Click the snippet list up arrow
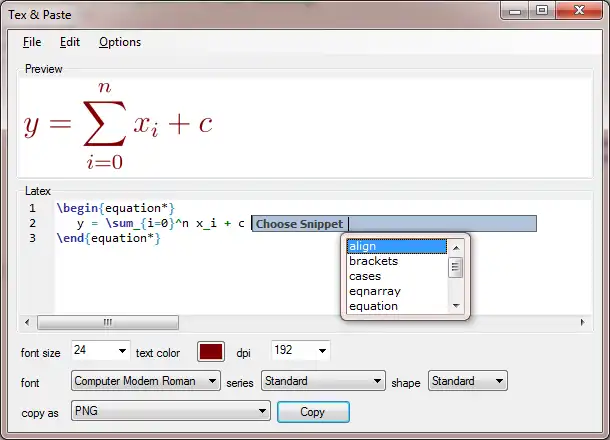Viewport: 610px width, 440px height. (456, 248)
